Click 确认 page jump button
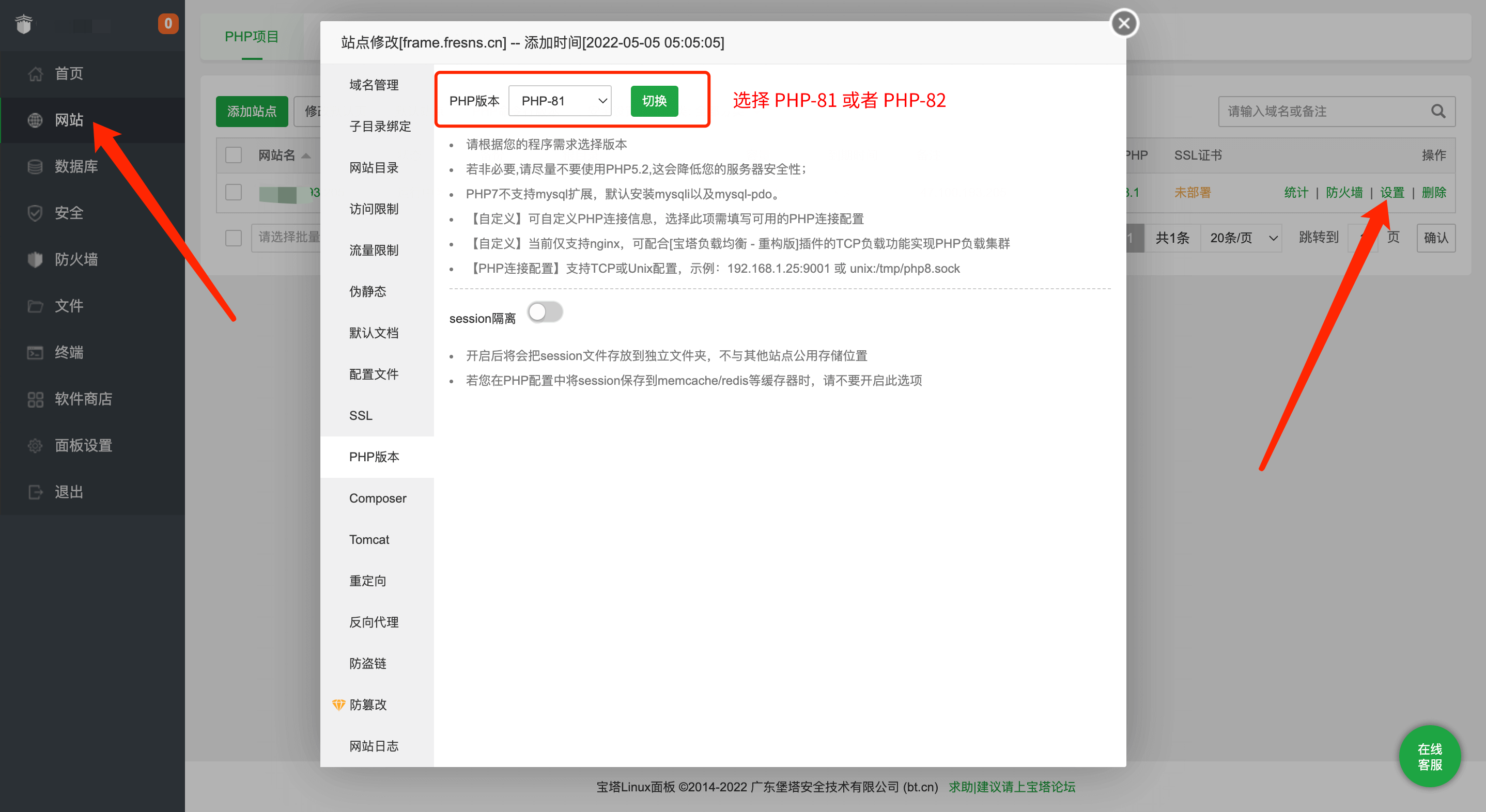The image size is (1486, 812). pyautogui.click(x=1436, y=238)
